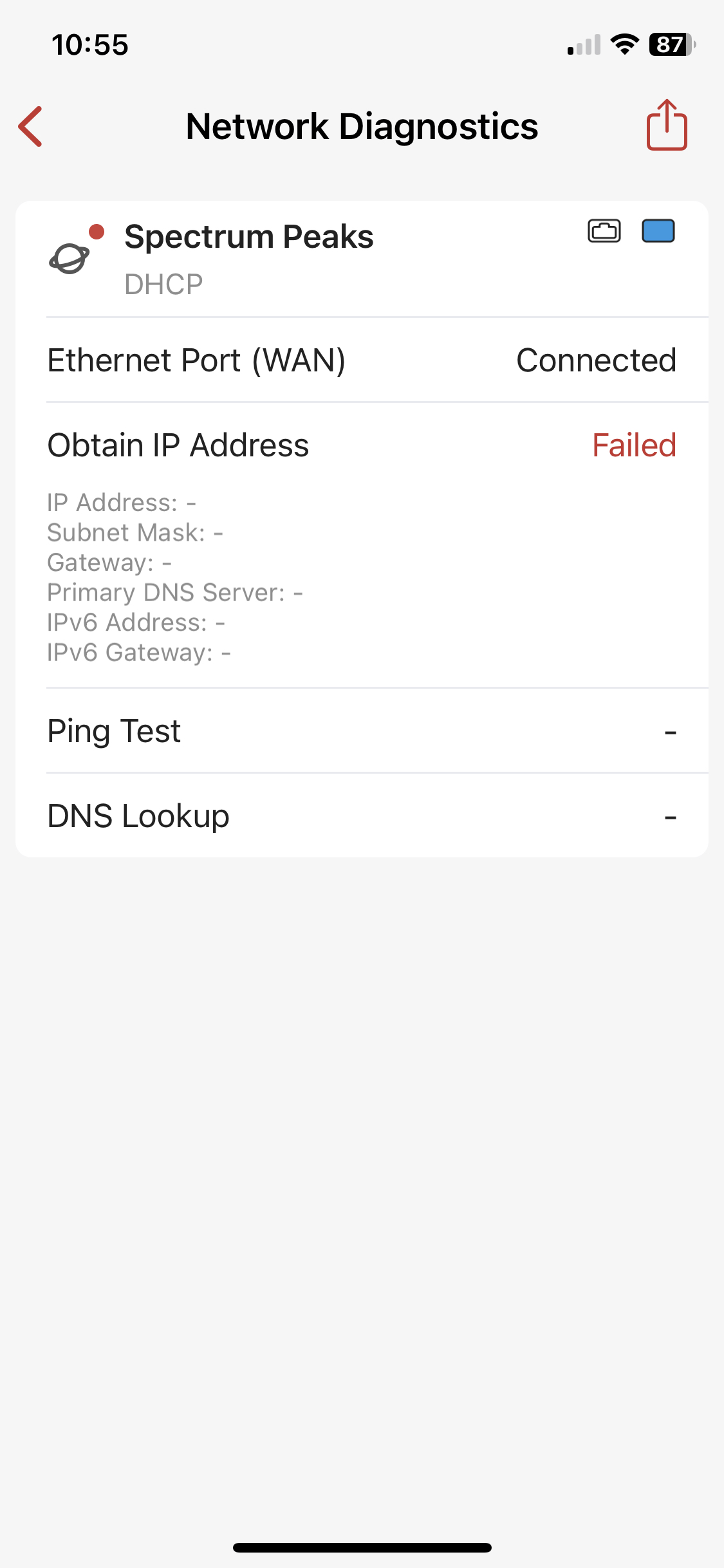The image size is (724, 1568).
Task: Tap the planet internet icon
Action: tap(70, 259)
